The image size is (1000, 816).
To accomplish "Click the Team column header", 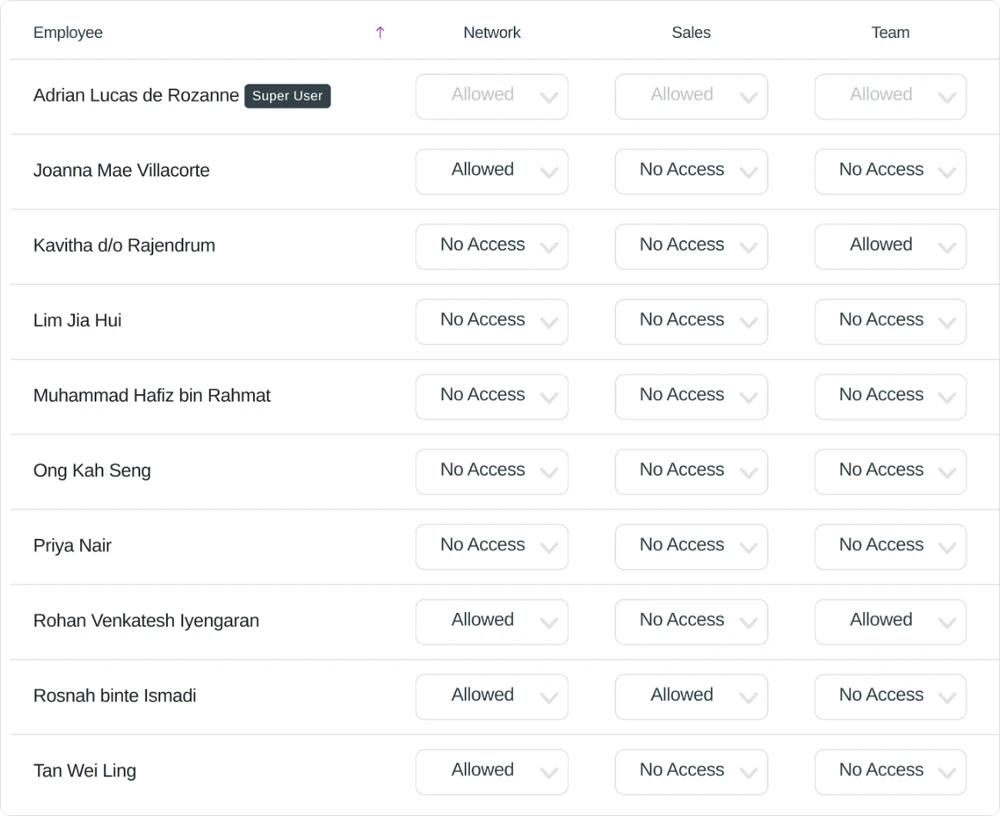I will pyautogui.click(x=890, y=33).
